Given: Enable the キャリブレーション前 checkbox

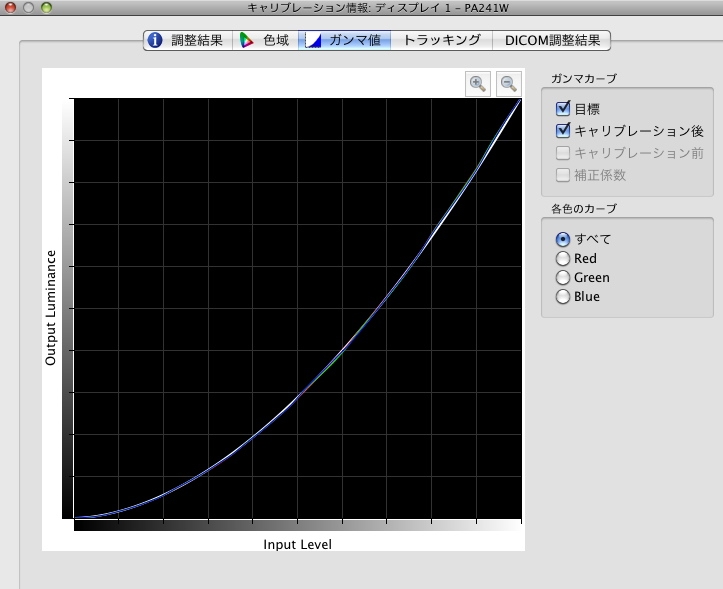Looking at the screenshot, I should [x=563, y=153].
